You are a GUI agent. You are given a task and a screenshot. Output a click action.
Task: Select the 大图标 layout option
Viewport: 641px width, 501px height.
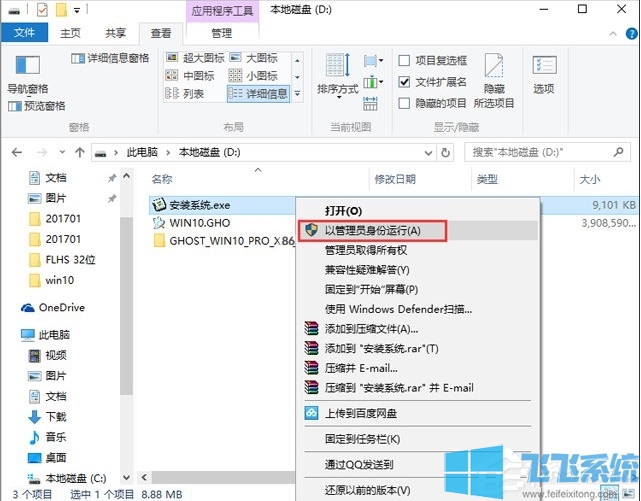pos(254,58)
